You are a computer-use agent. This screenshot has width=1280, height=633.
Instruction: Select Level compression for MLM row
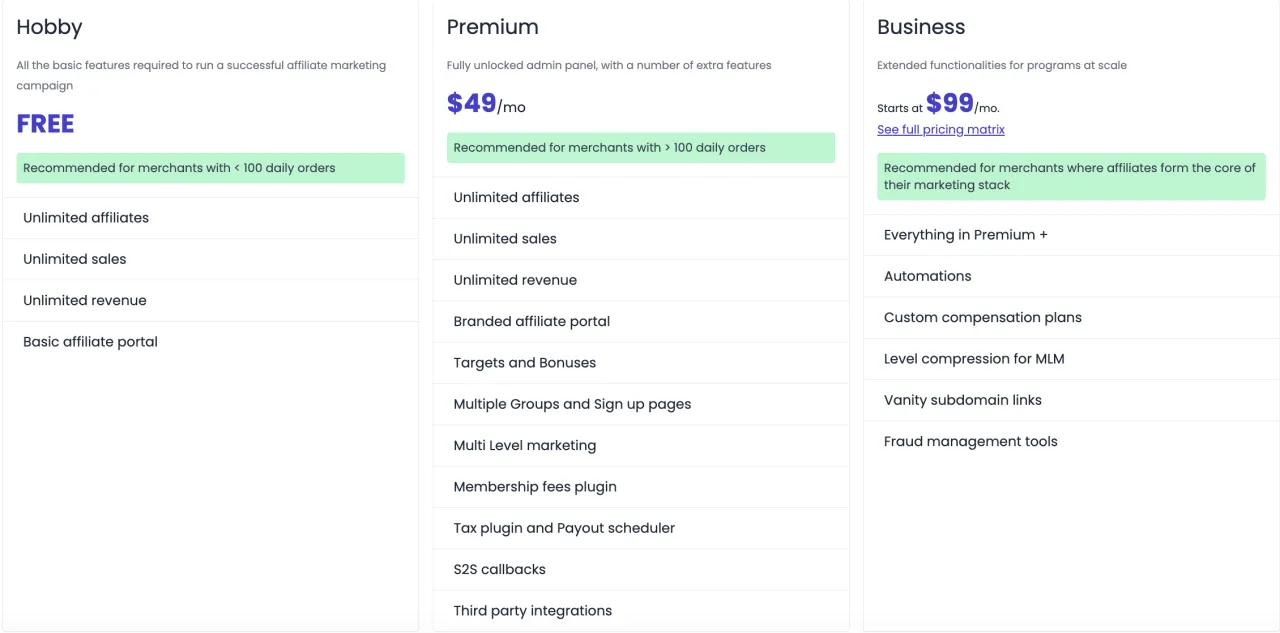tap(1071, 359)
